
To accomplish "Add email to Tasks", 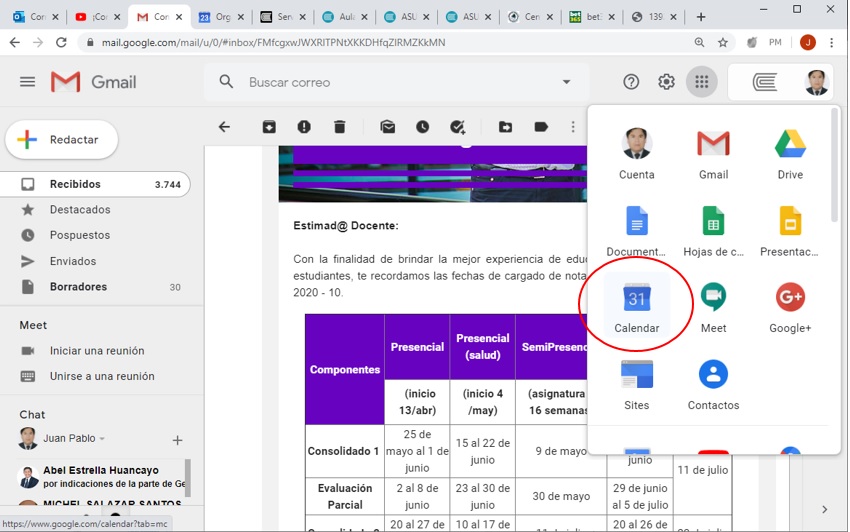I will (x=458, y=127).
